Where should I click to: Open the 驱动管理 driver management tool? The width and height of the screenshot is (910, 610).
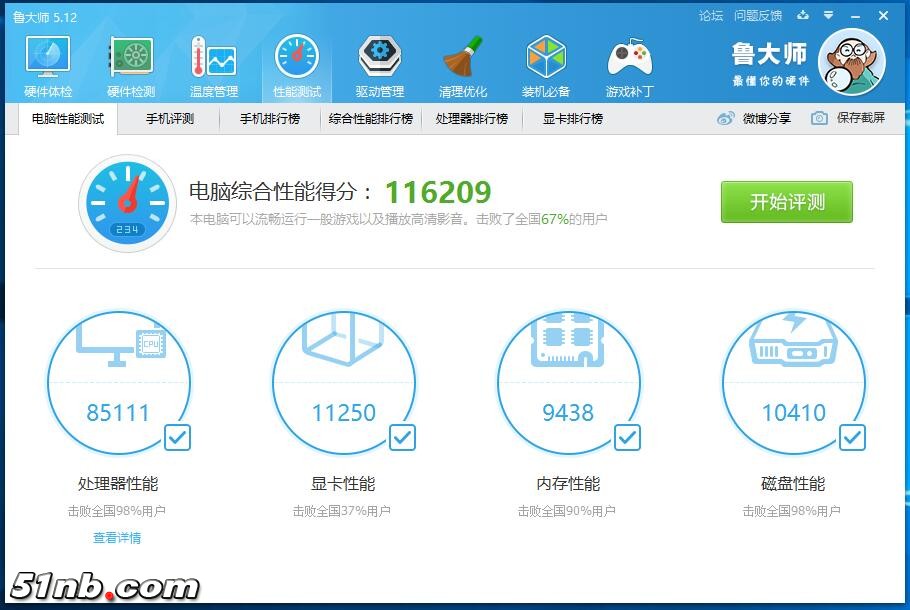pyautogui.click(x=379, y=62)
